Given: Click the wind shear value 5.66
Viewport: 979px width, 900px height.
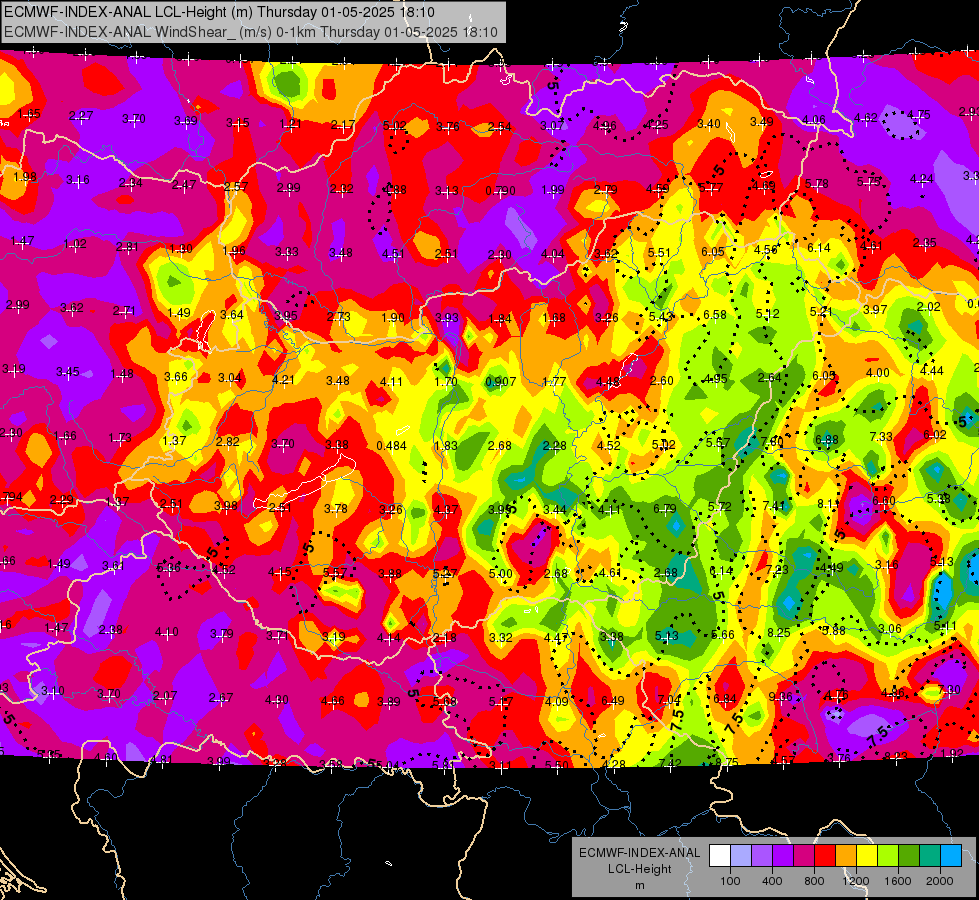Looking at the screenshot, I should tap(723, 635).
